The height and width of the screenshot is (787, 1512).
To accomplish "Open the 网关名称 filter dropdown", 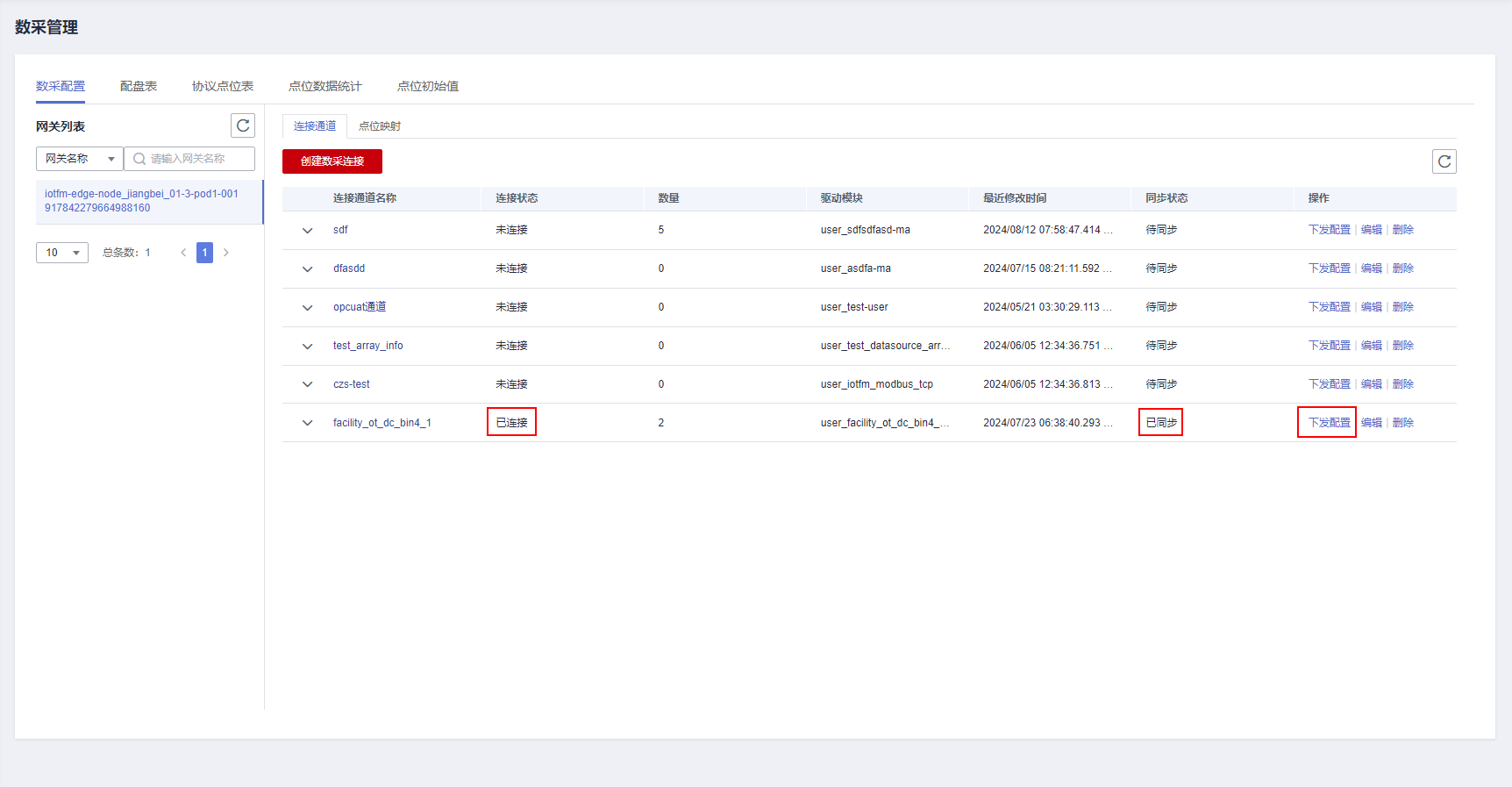I will click(79, 159).
